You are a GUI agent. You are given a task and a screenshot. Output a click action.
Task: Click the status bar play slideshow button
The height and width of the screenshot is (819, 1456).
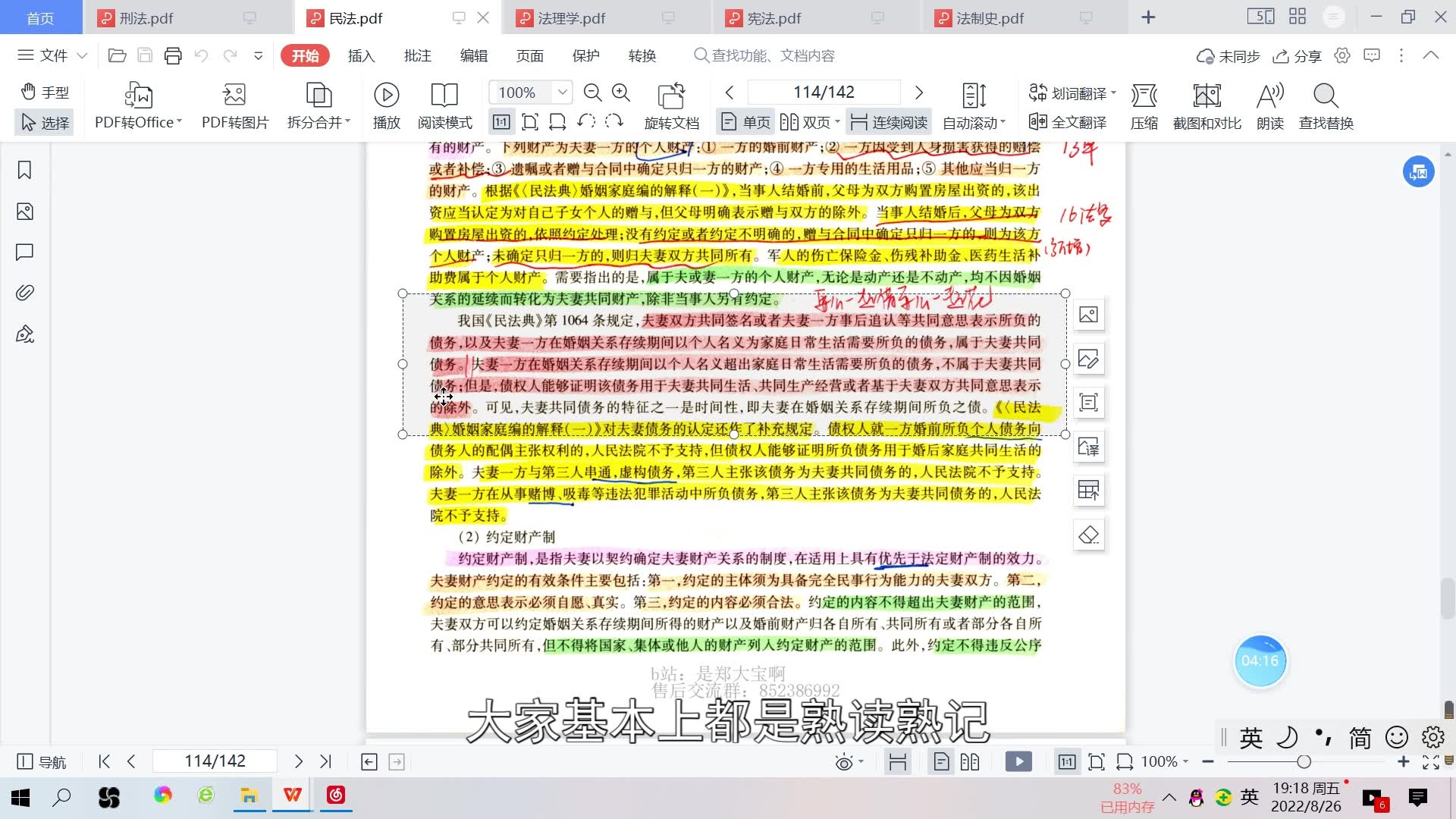point(1018,761)
